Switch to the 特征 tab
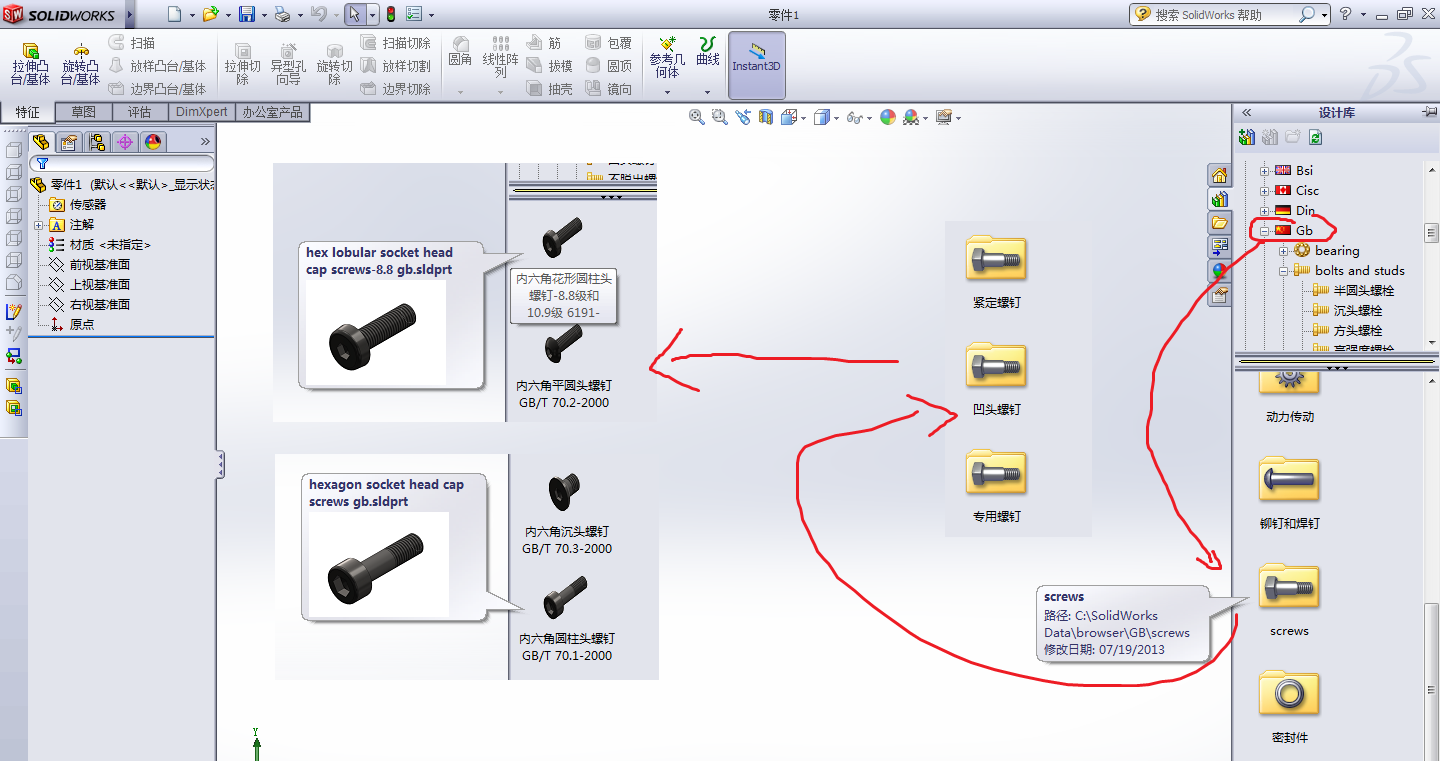Viewport: 1440px width, 761px height. click(28, 112)
